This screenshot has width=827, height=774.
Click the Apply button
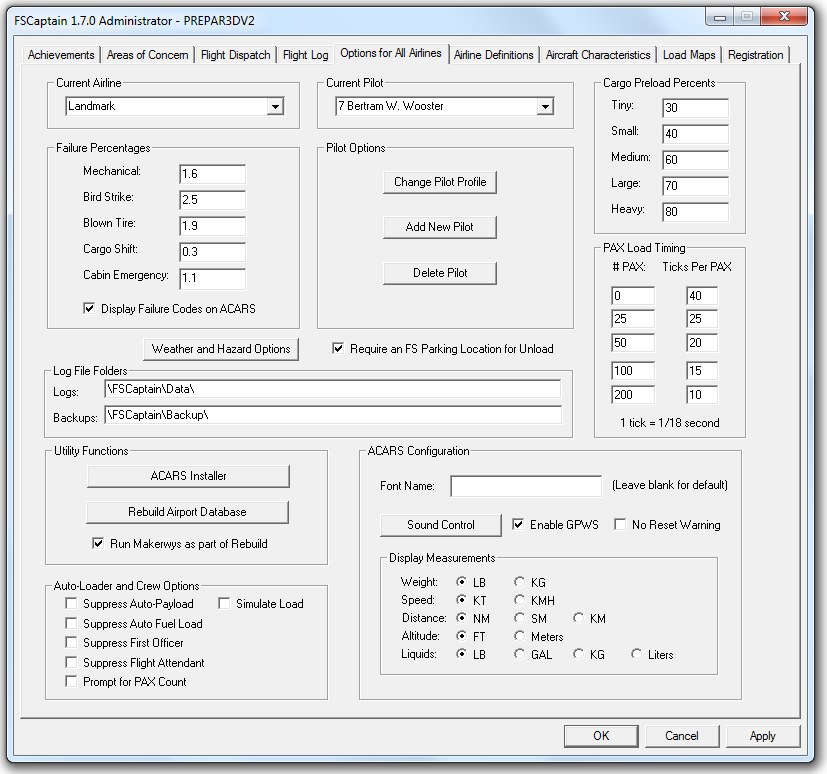763,736
